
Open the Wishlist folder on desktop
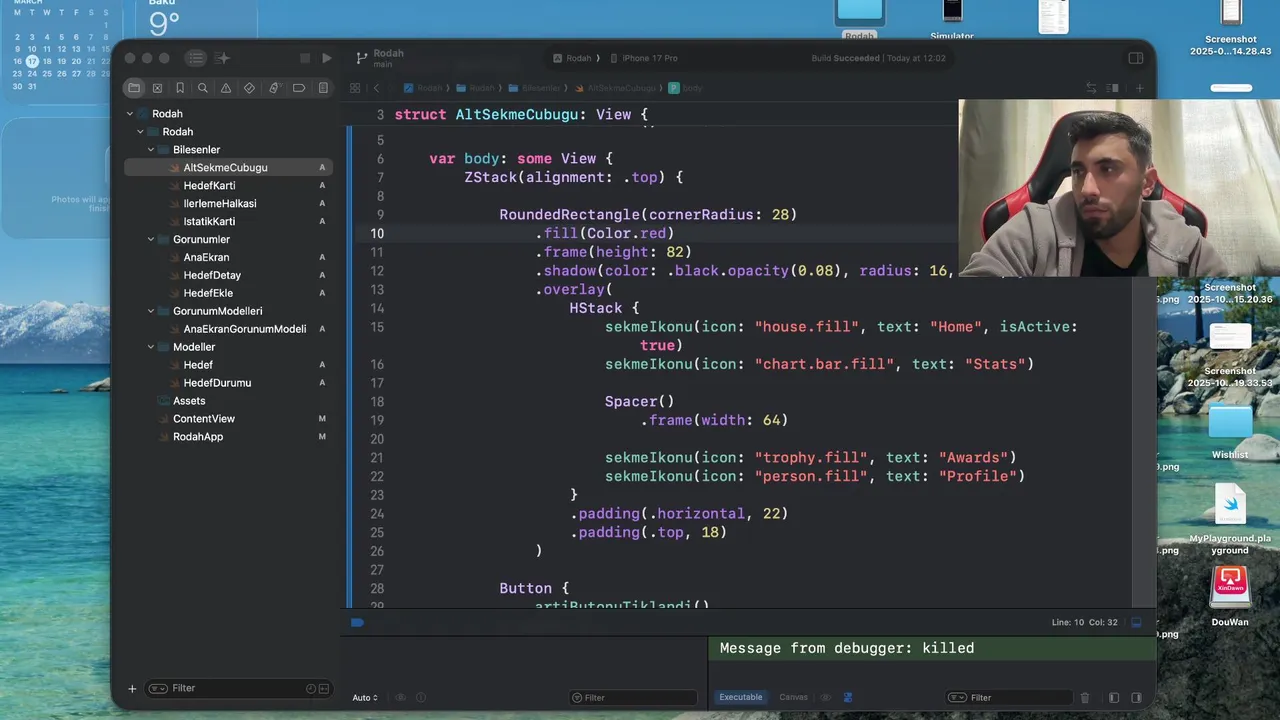(1230, 430)
